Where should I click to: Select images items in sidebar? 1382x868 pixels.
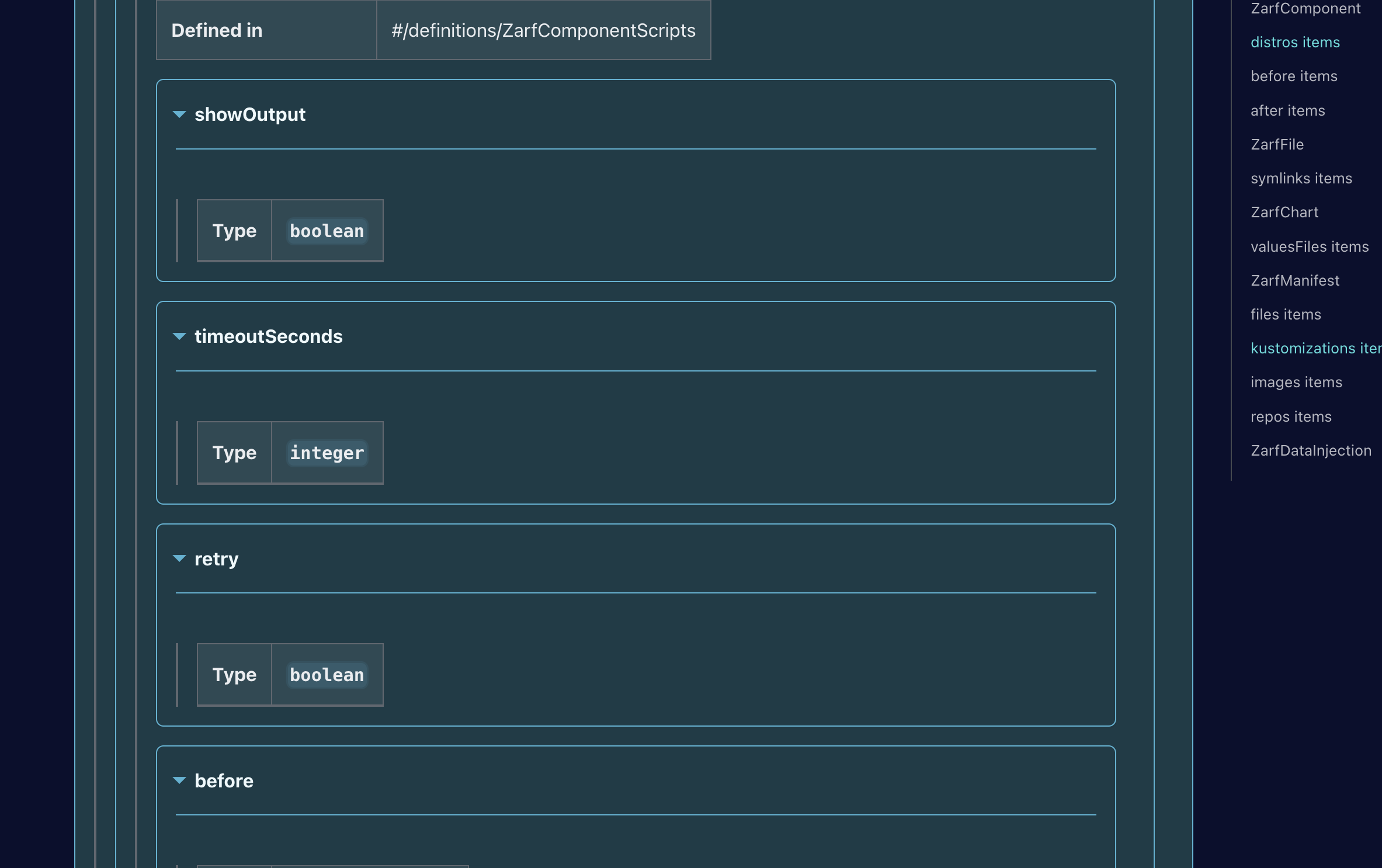(x=1296, y=381)
